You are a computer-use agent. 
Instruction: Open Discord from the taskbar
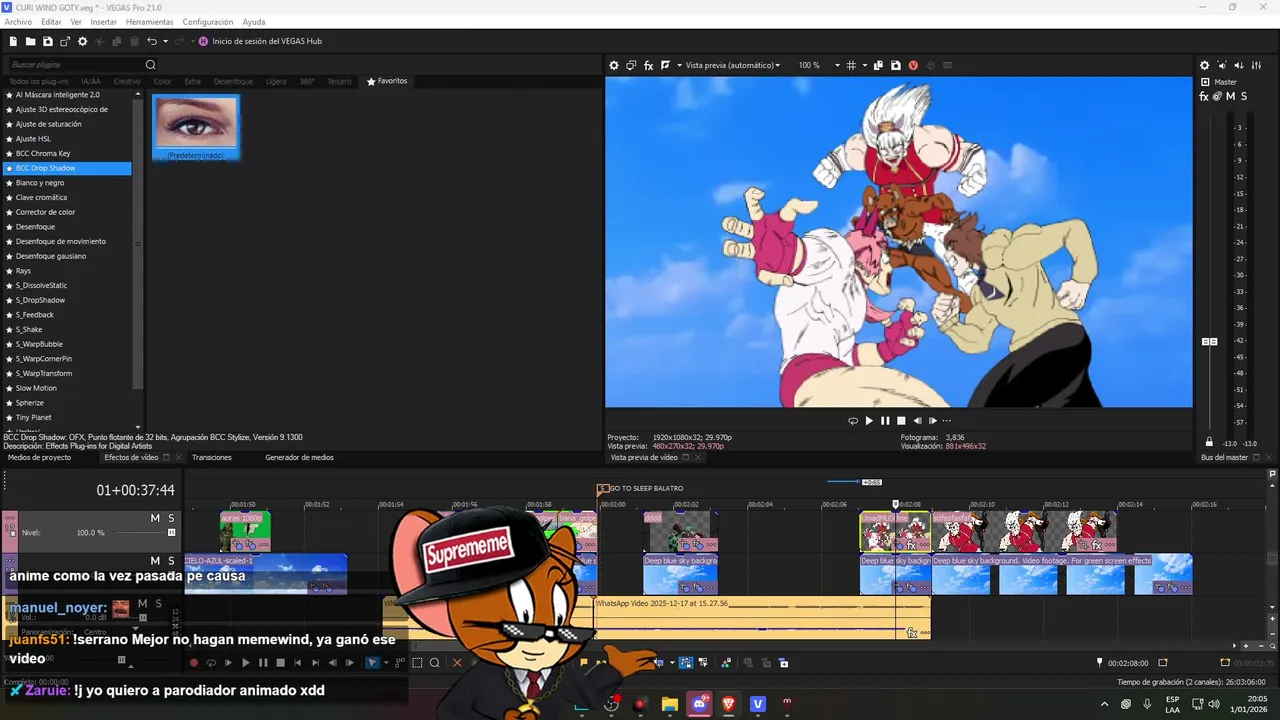(x=699, y=704)
